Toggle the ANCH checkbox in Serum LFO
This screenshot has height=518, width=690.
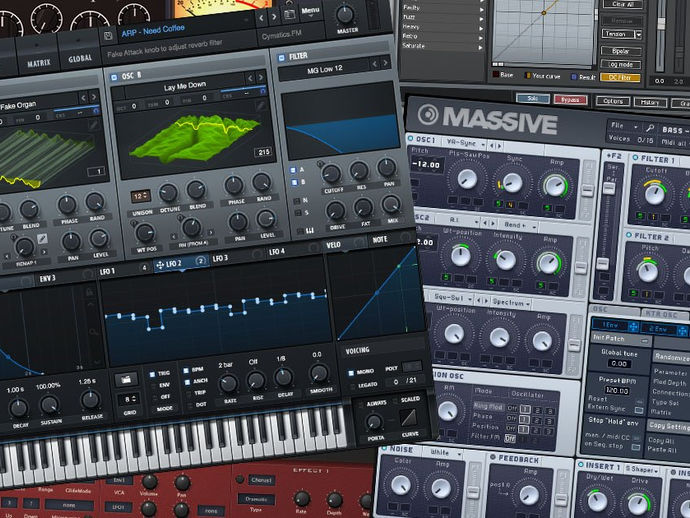[187, 382]
